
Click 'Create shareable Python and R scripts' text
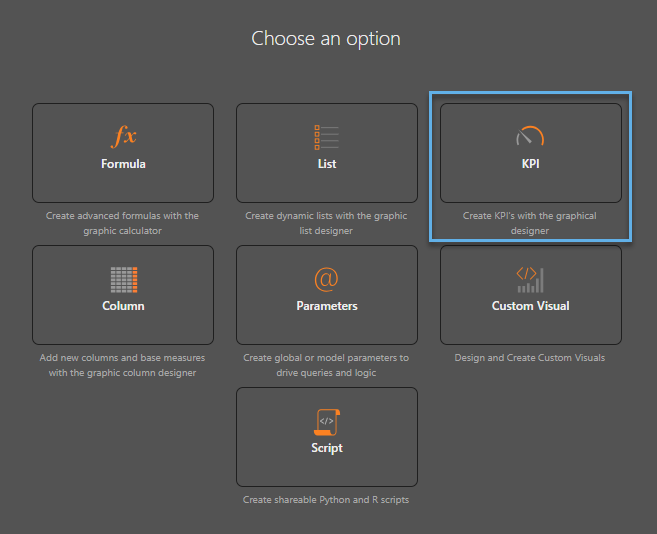pos(326,500)
